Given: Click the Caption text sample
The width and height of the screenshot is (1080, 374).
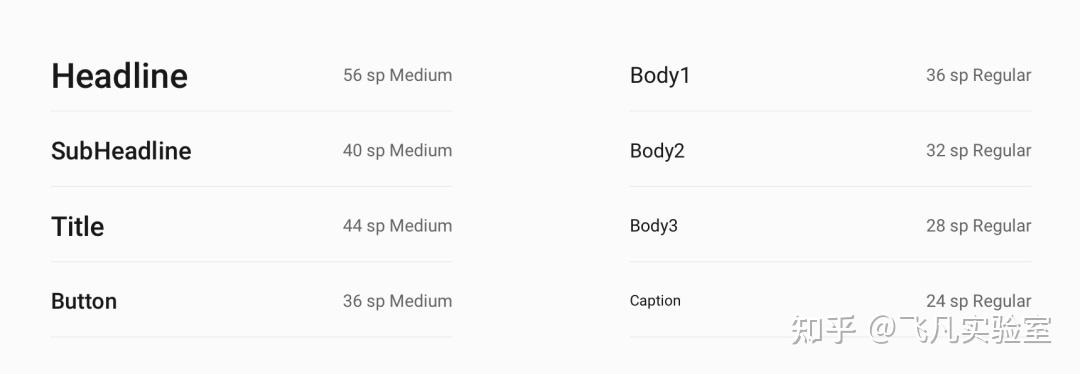Looking at the screenshot, I should tap(655, 301).
